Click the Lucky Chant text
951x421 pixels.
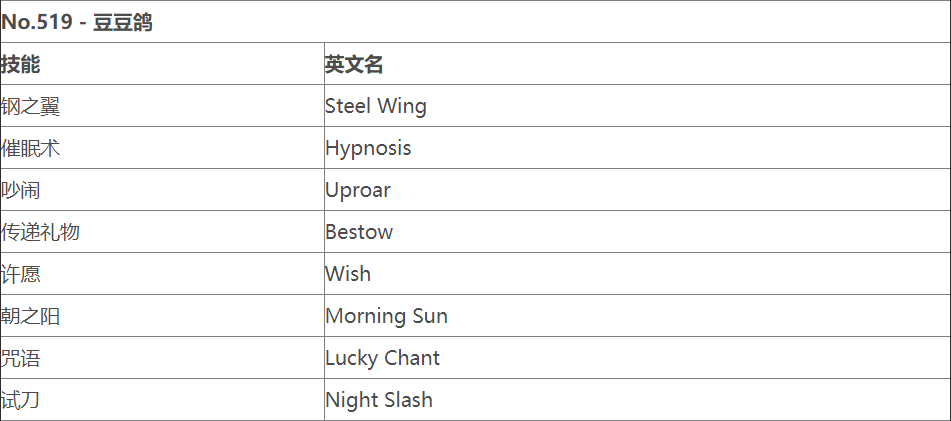click(x=382, y=358)
